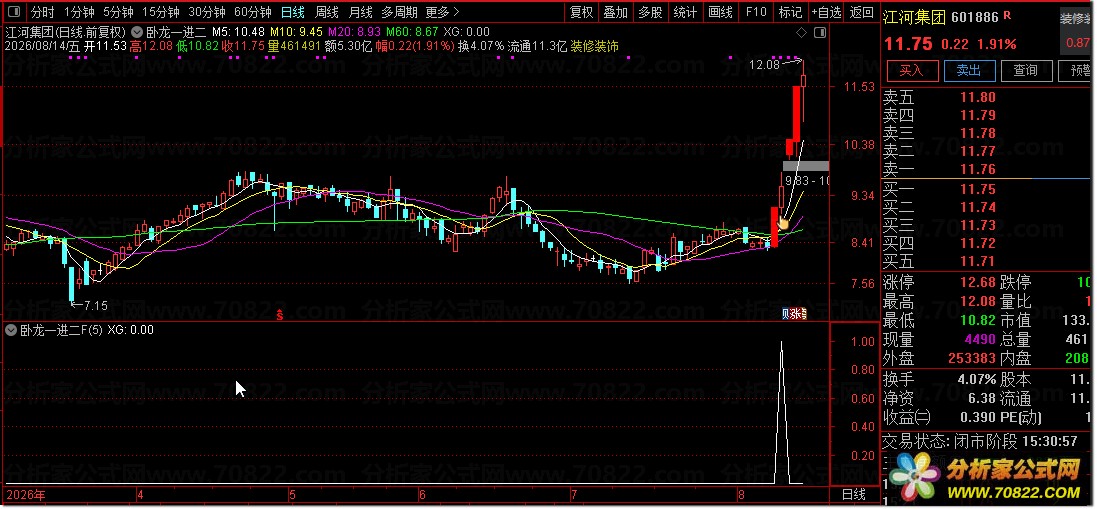Click the 返回 back button
This screenshot has height=509, width=1097.
coord(861,12)
